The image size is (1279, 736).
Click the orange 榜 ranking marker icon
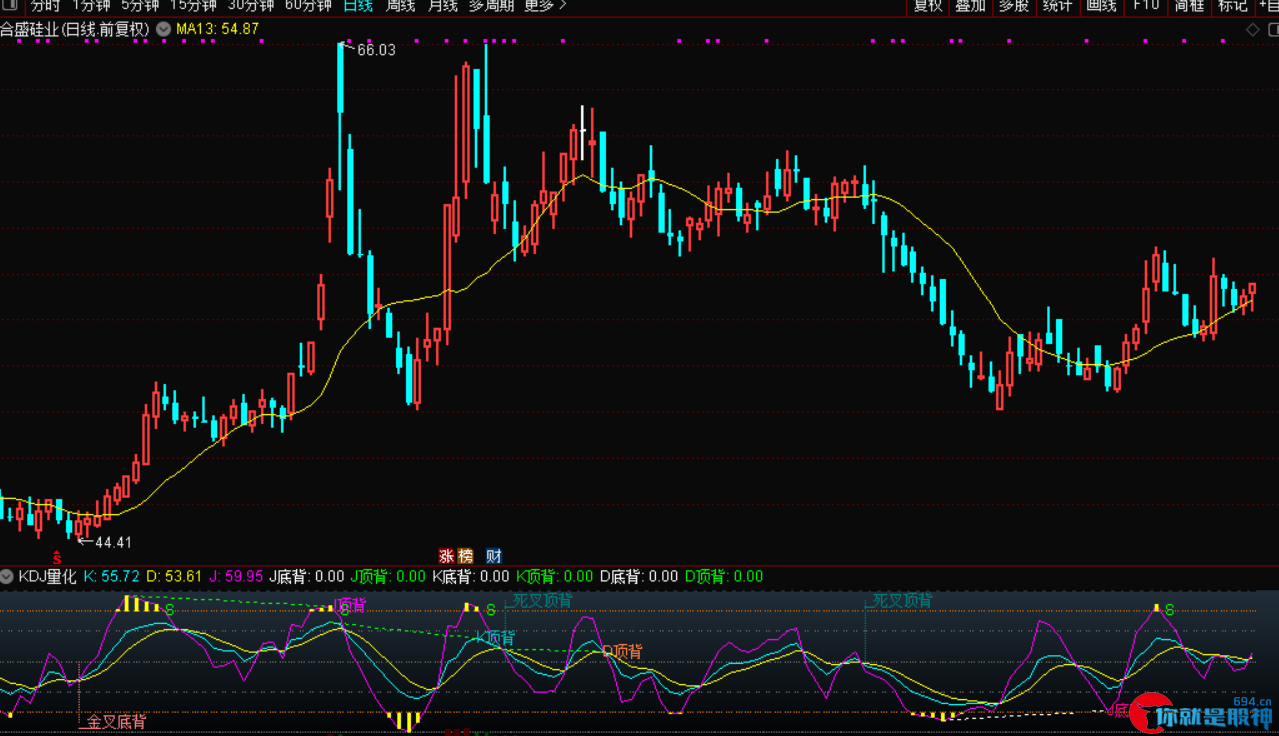465,556
